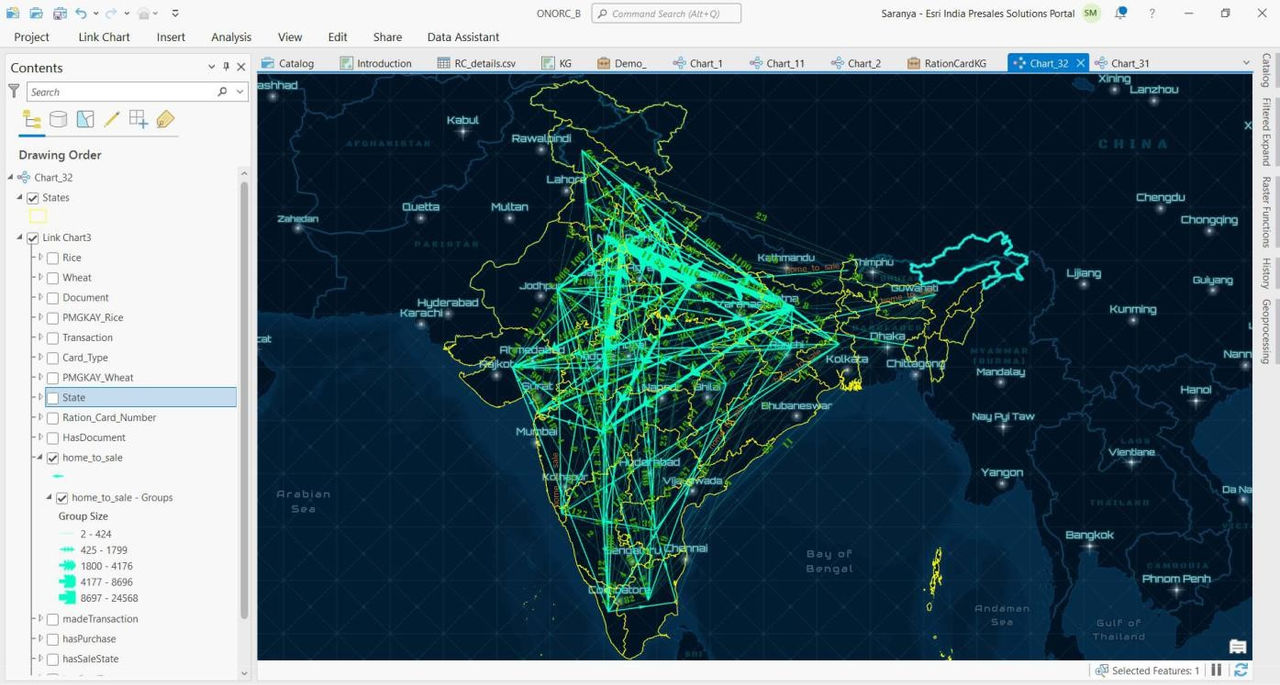Click the refresh icon in status bar
This screenshot has width=1280, height=685.
point(1241,671)
